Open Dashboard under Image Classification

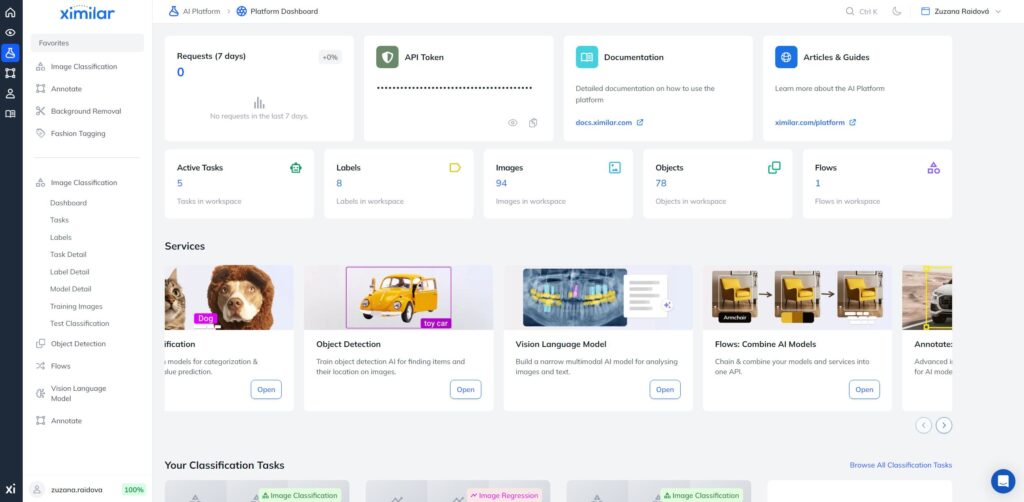click(68, 203)
